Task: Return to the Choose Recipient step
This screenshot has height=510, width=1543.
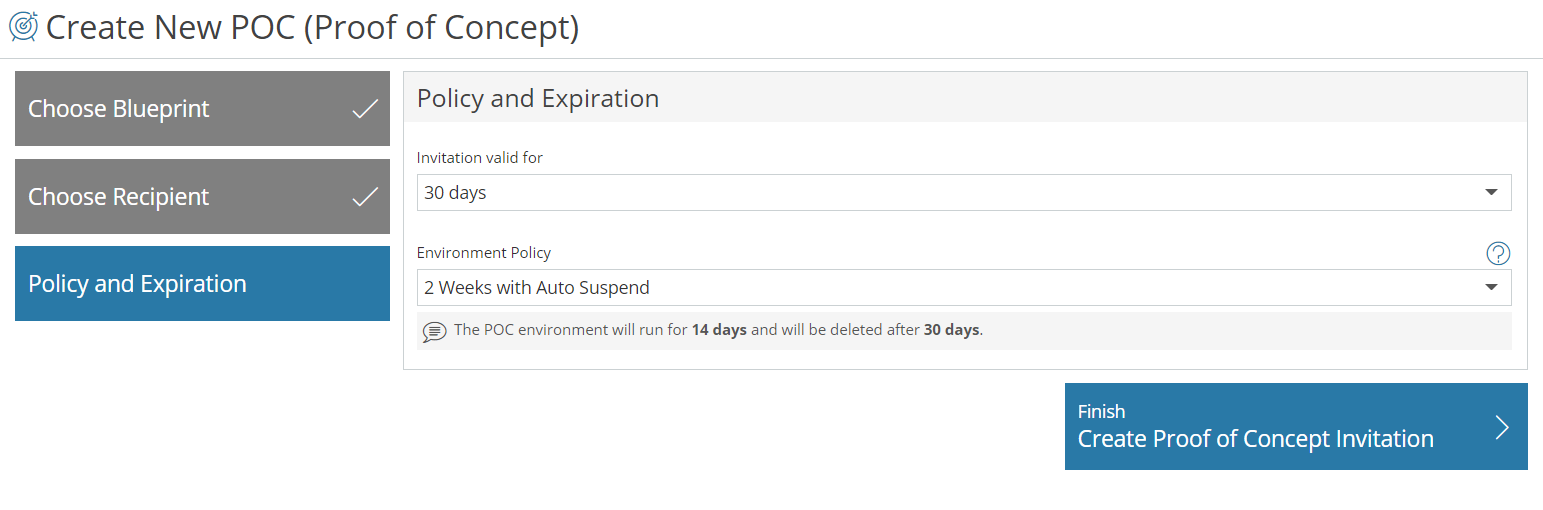Action: [x=202, y=197]
